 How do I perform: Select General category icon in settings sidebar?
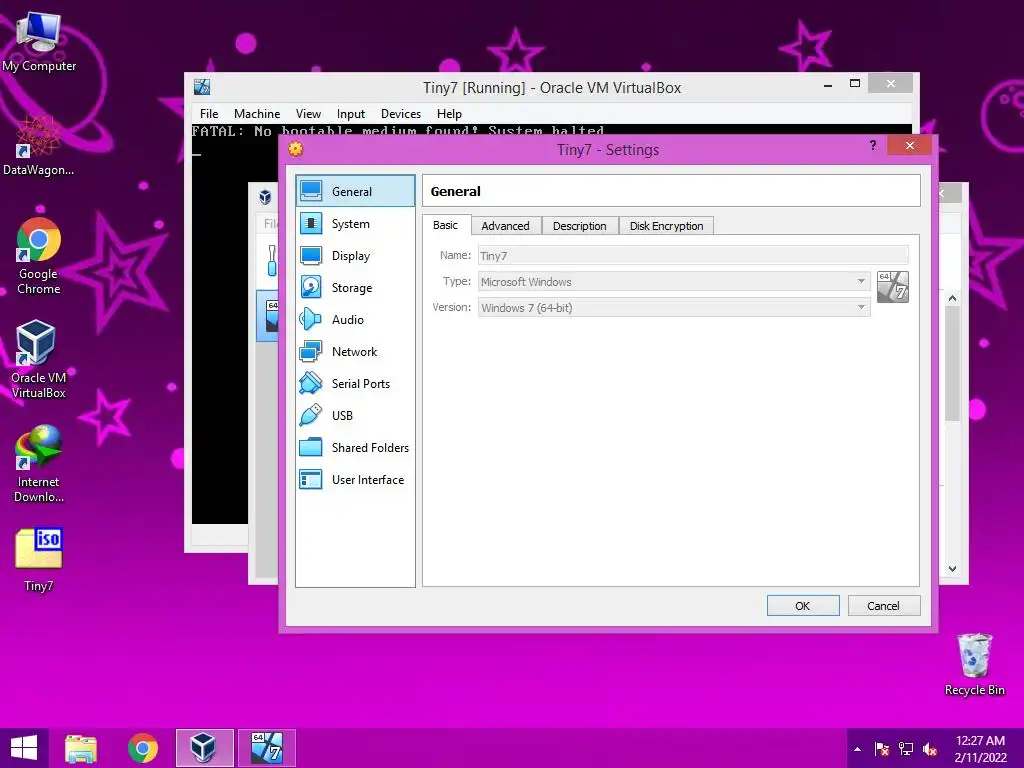pyautogui.click(x=311, y=191)
